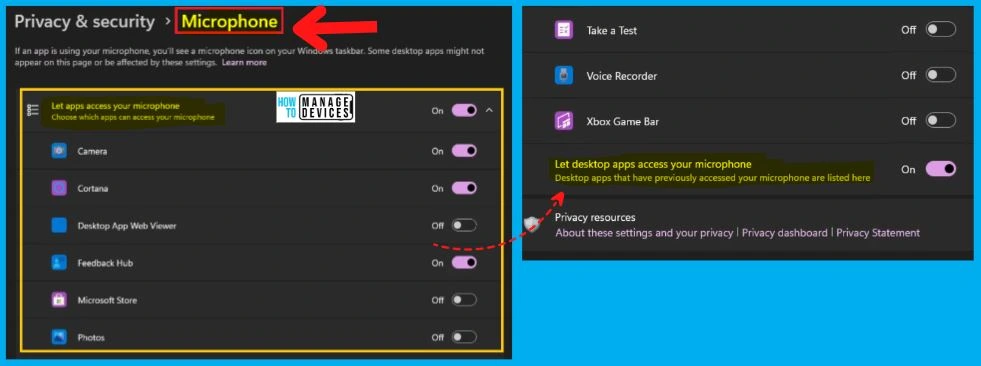Click the Xbox Game Bar app icon
The image size is (981, 366).
564,121
